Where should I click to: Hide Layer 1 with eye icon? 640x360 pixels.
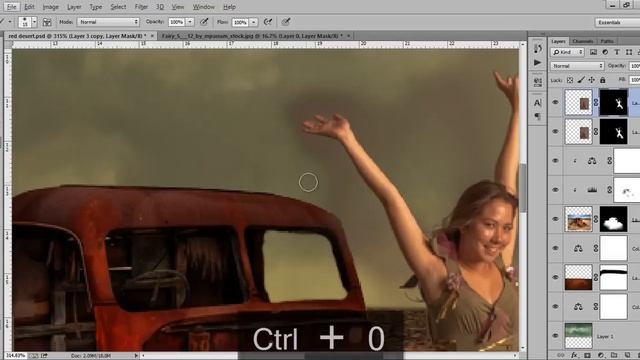click(555, 336)
